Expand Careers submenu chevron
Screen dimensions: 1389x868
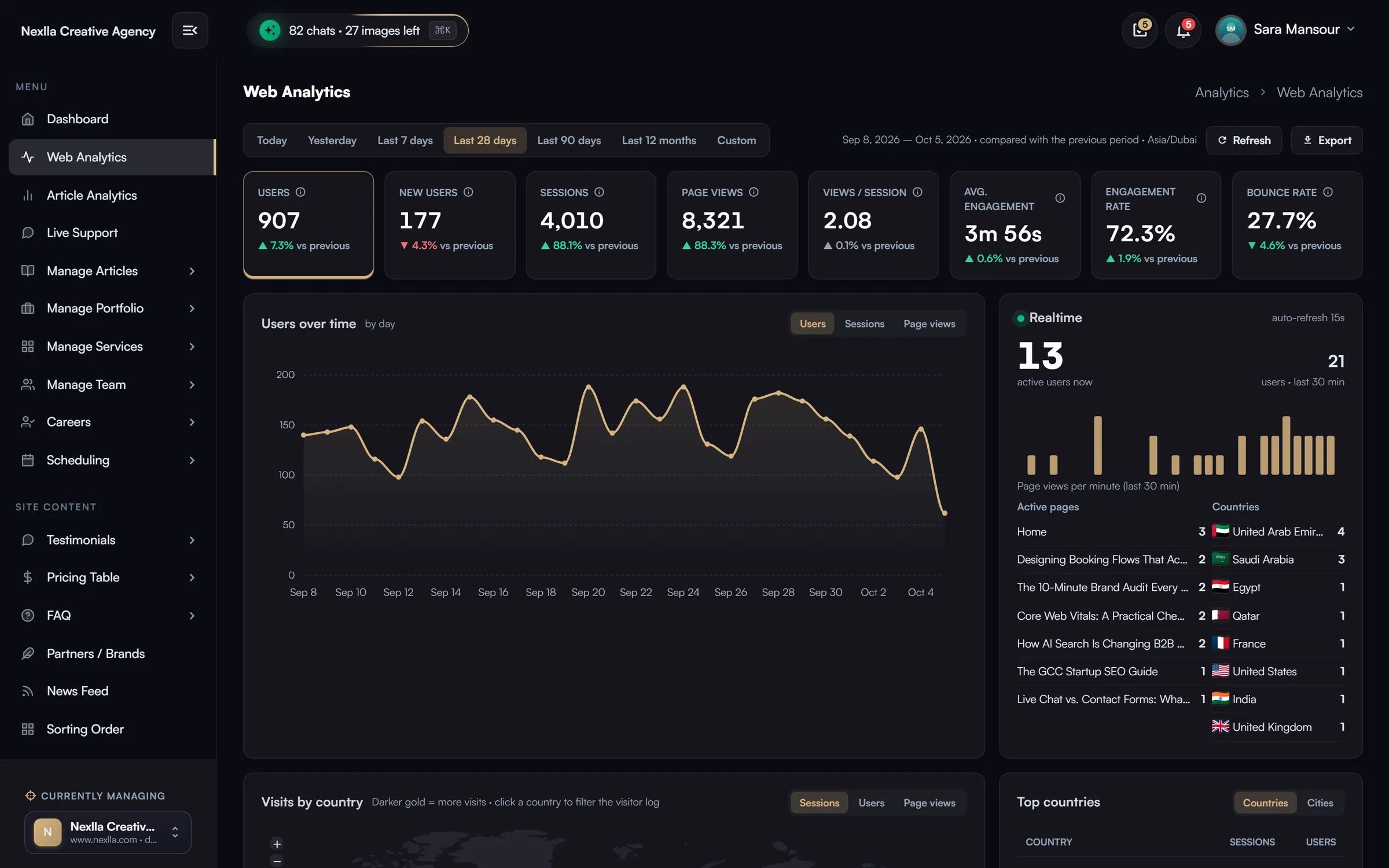192,422
